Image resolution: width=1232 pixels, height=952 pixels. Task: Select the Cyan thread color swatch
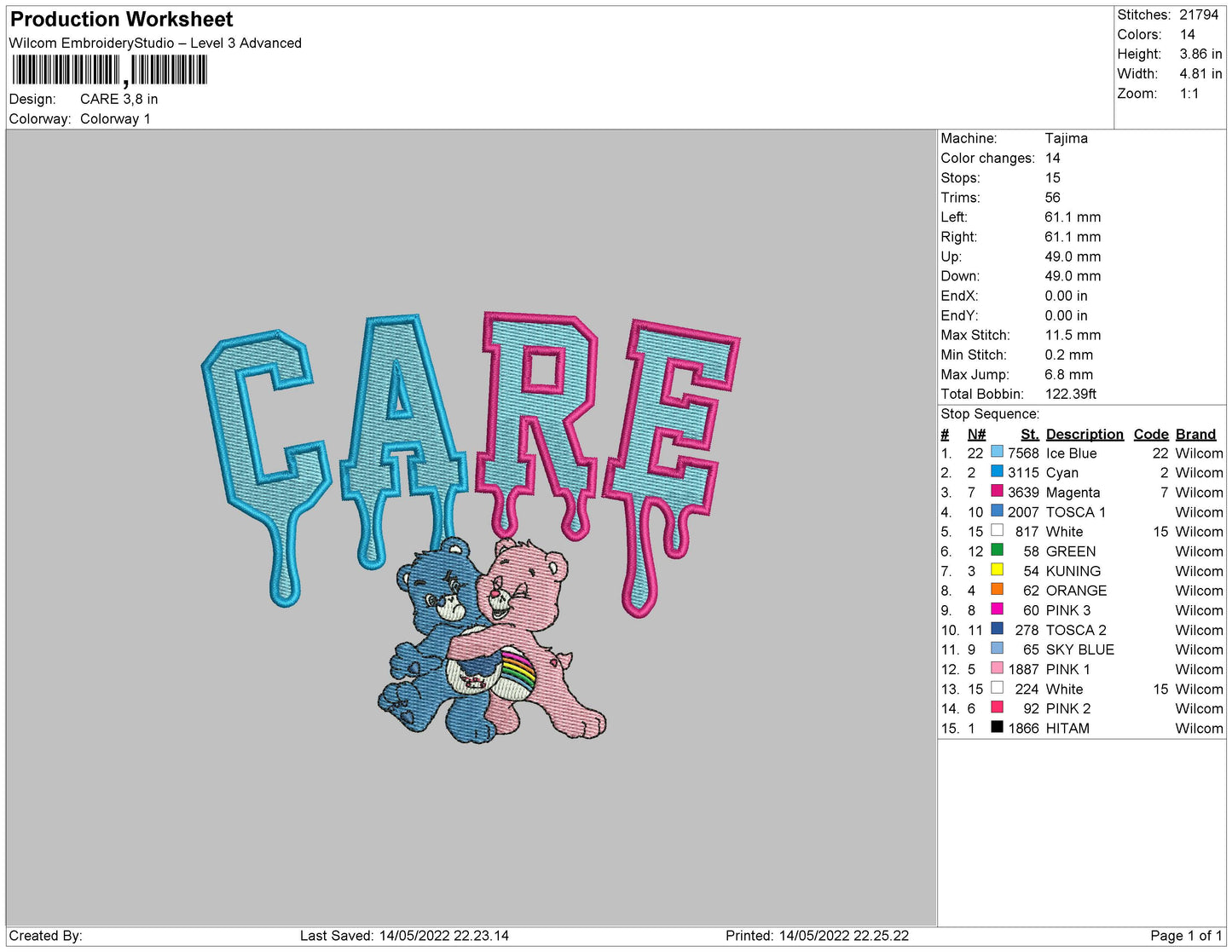(x=997, y=471)
